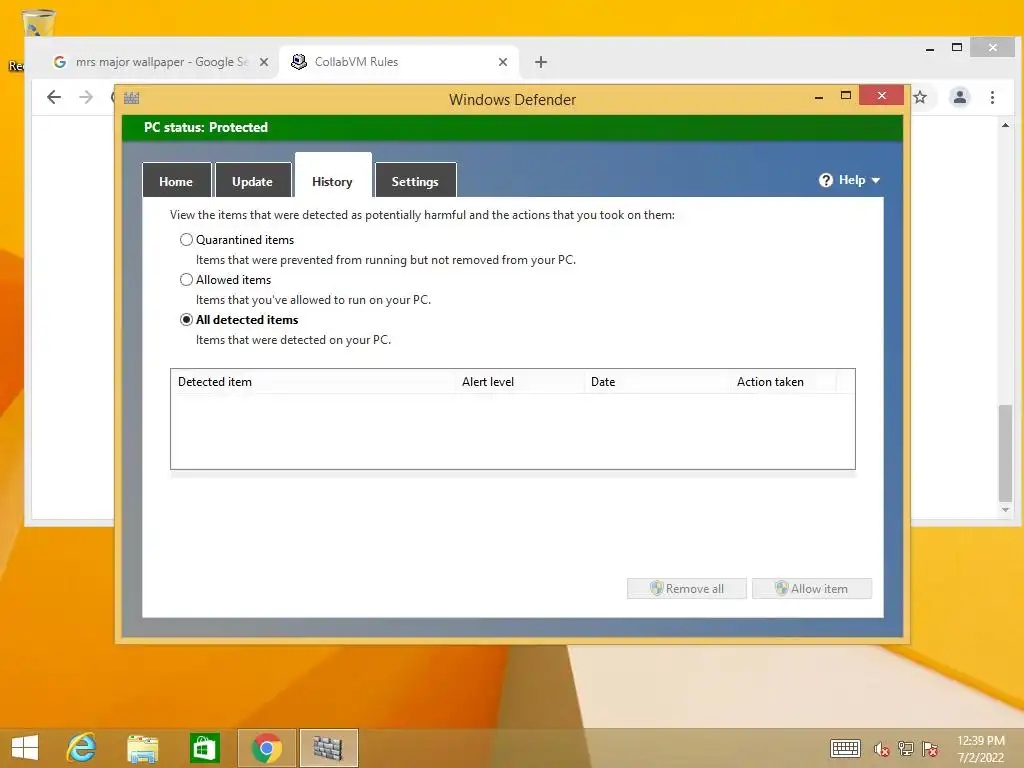1024x768 pixels.
Task: Expand the Help dropdown arrow
Action: point(876,180)
